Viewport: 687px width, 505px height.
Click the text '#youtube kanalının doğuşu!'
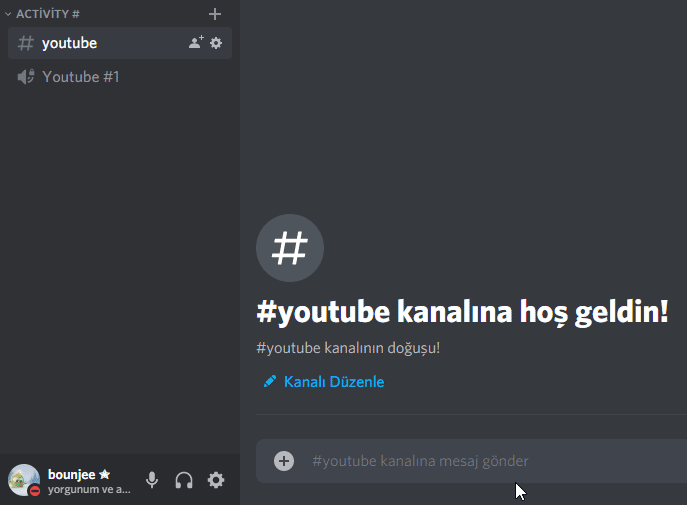[348, 348]
